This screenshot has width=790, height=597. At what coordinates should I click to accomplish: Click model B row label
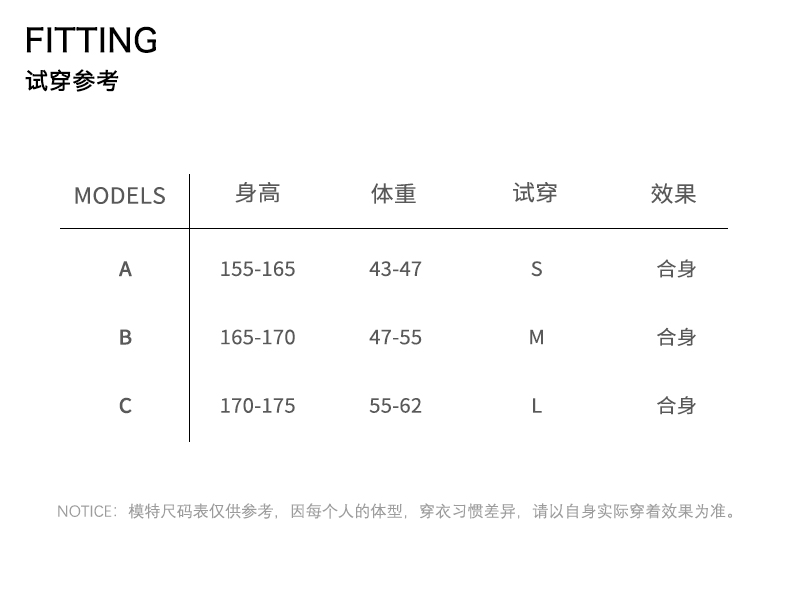[125, 337]
